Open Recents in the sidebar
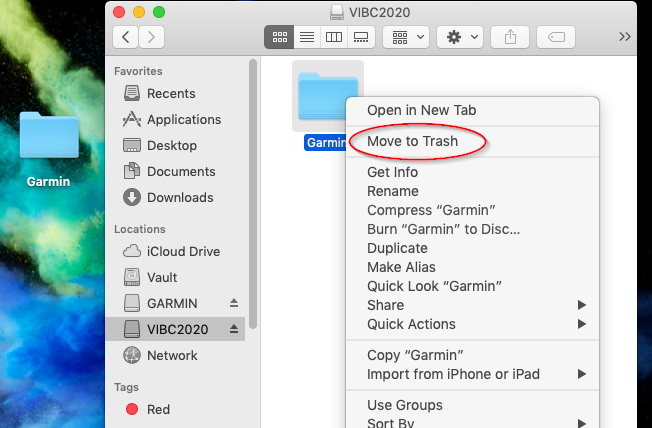Viewport: 652px width, 428px height. coord(177,94)
